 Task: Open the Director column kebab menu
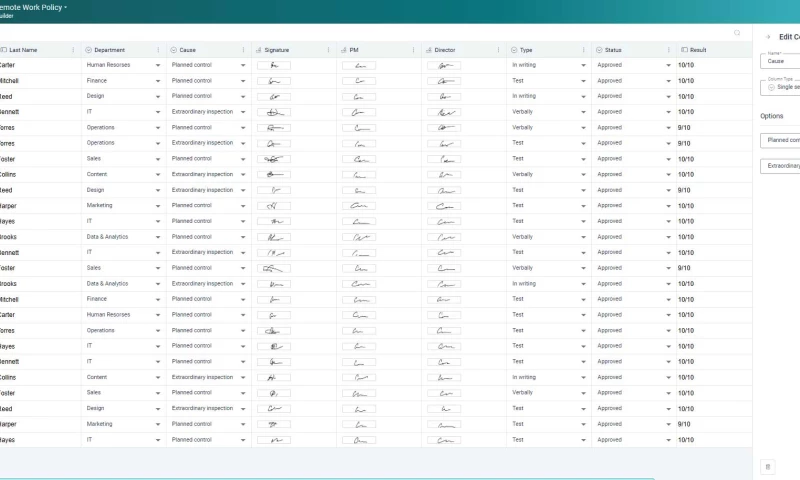click(499, 49)
